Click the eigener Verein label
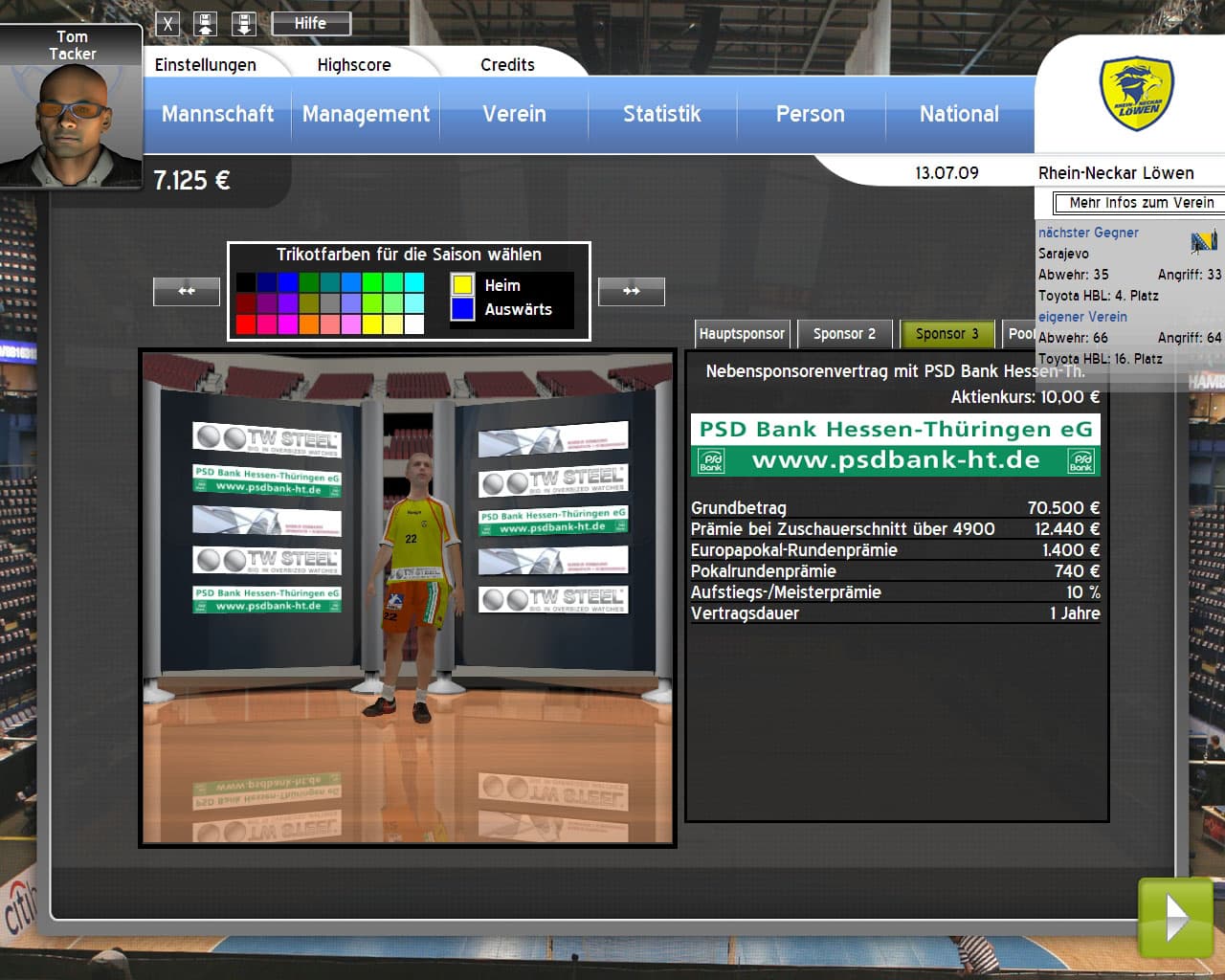This screenshot has width=1225, height=980. (1082, 317)
